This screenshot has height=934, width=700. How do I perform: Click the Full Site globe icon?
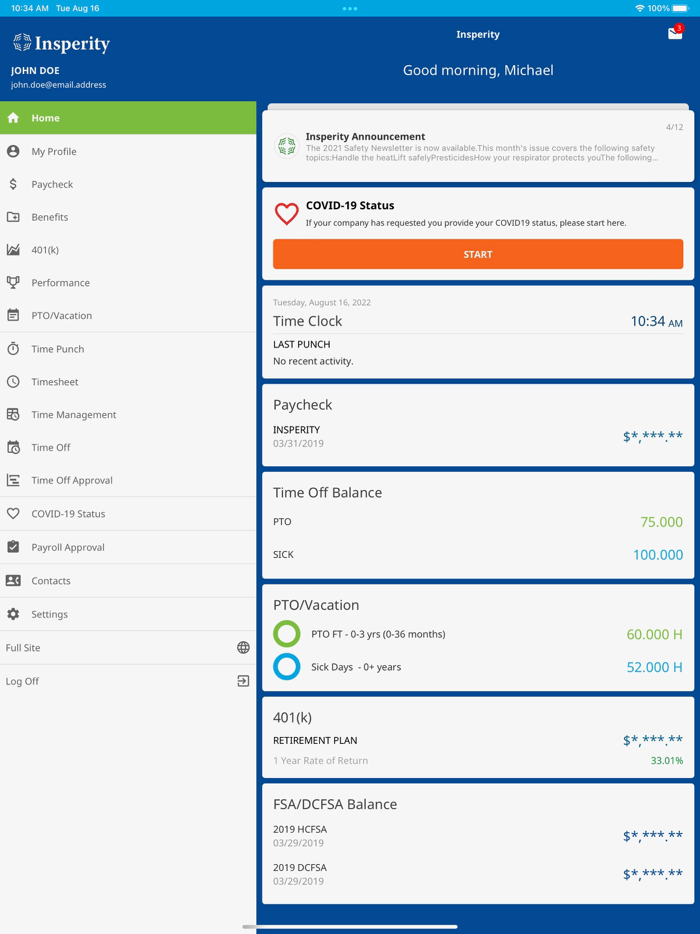243,647
